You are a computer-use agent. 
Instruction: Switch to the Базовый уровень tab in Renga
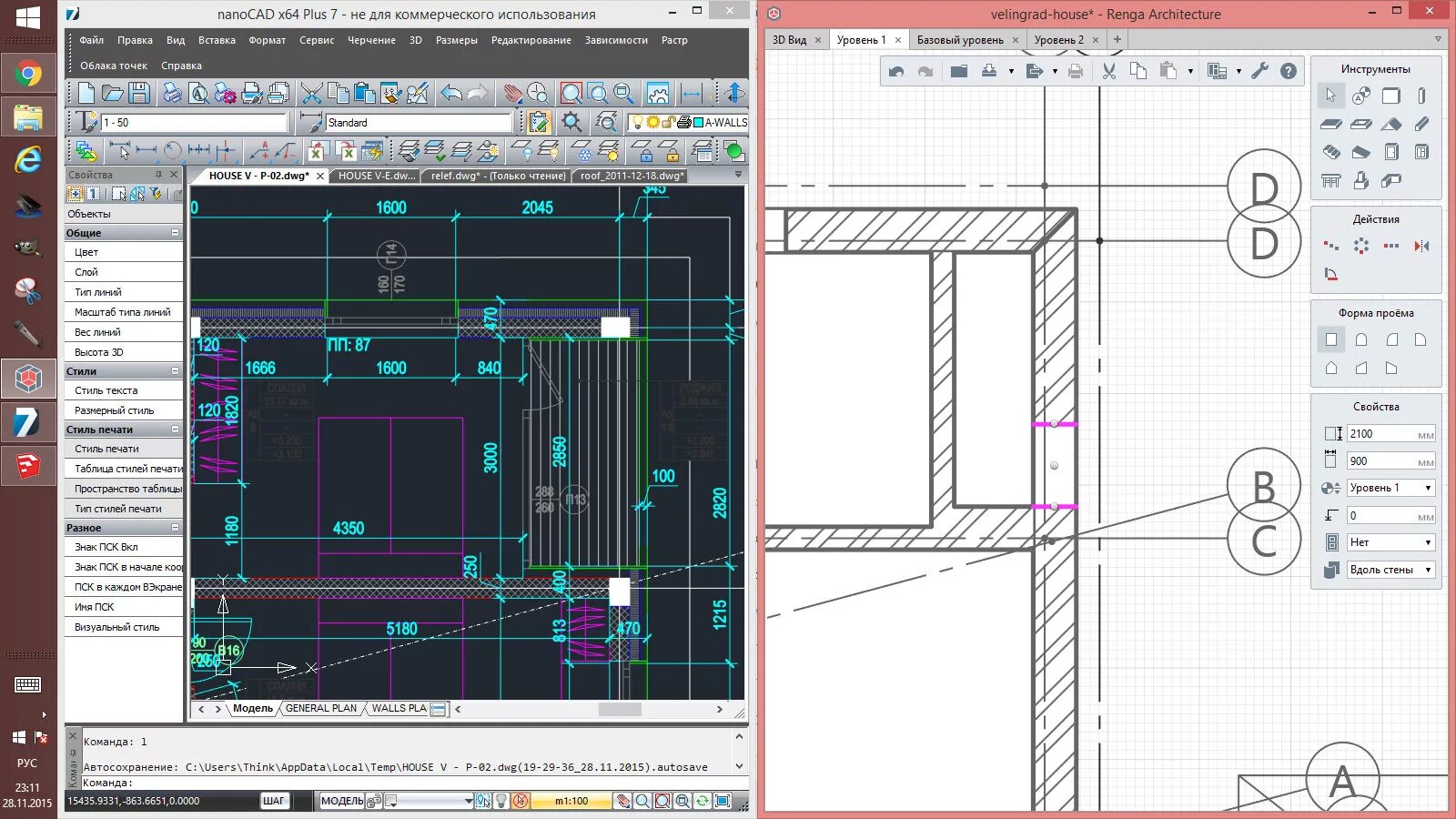[960, 40]
